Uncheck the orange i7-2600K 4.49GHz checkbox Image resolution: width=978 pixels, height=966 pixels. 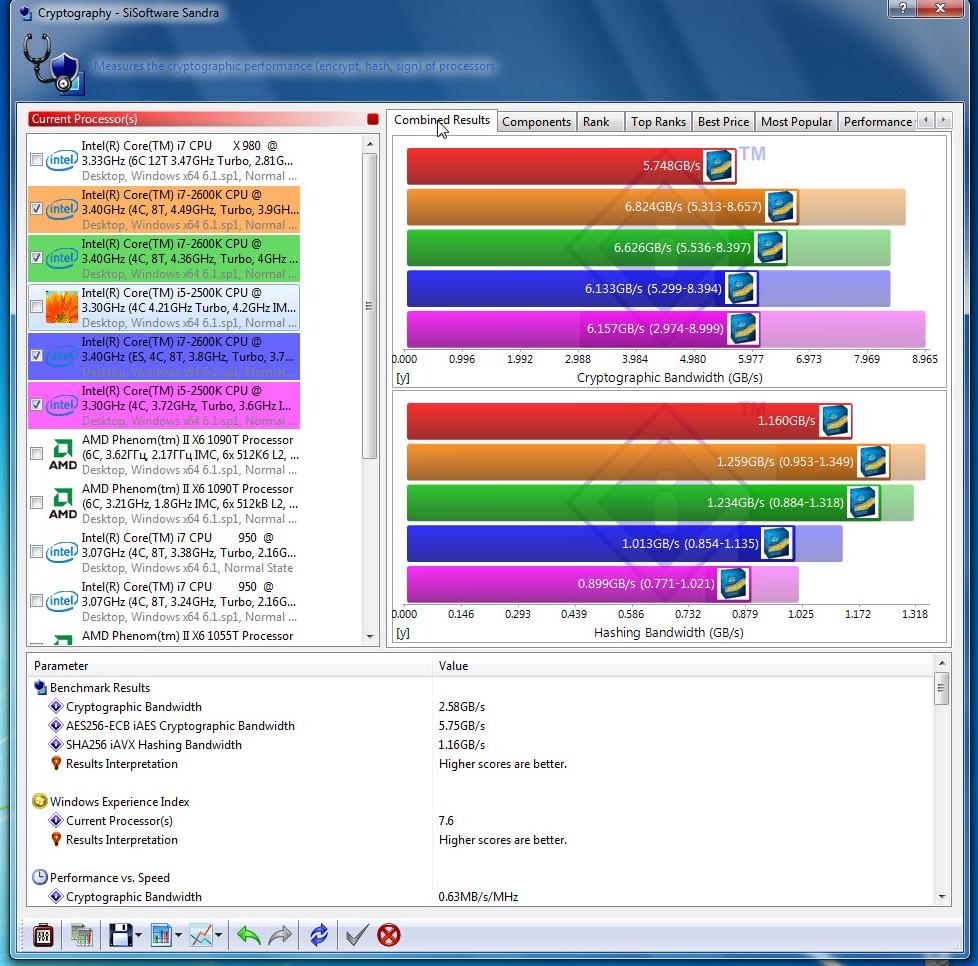(x=36, y=209)
